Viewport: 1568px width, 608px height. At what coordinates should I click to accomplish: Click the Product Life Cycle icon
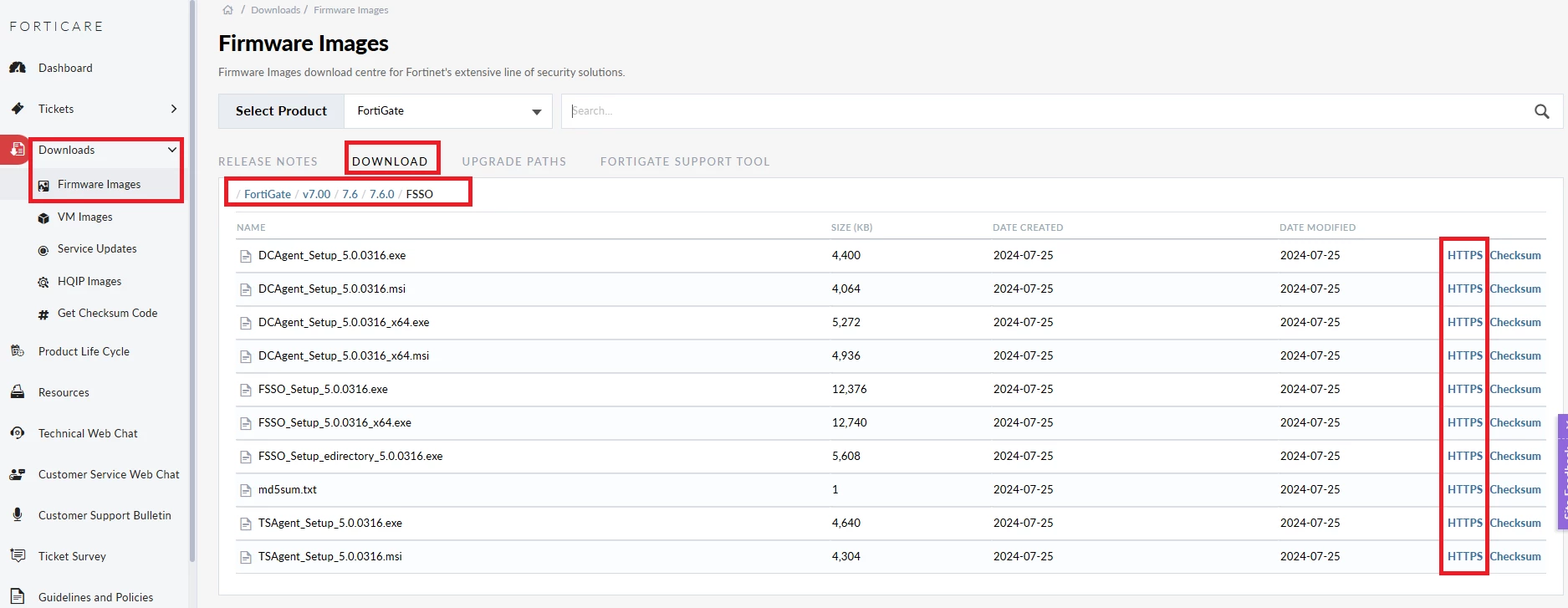point(18,351)
